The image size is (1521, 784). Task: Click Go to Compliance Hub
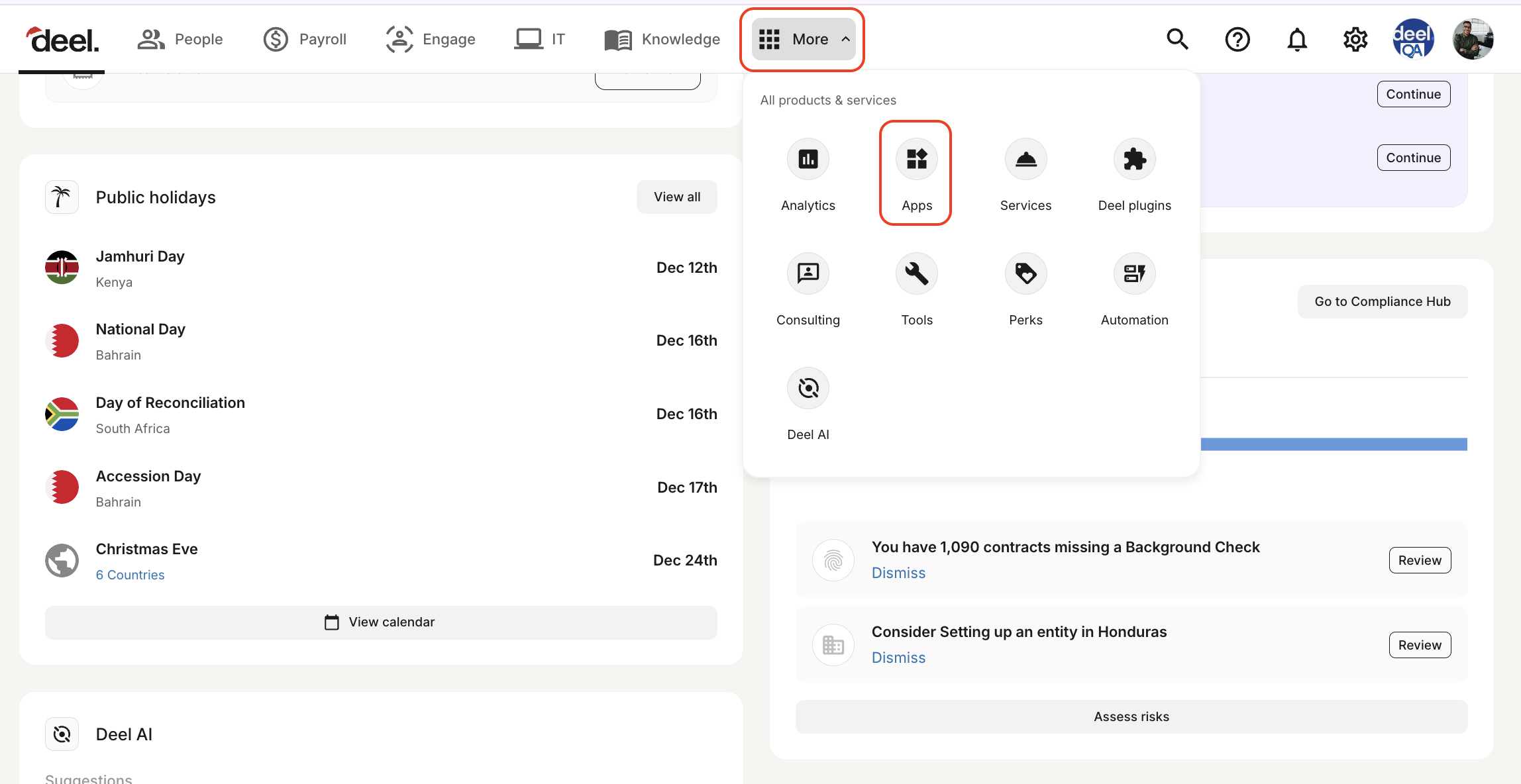1382,301
